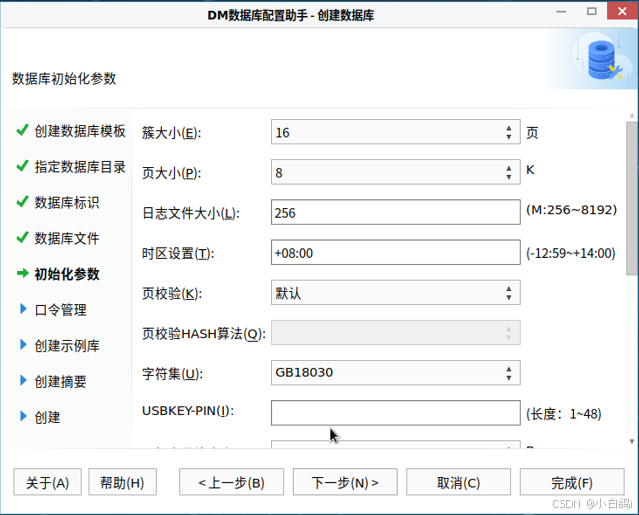
Task: Click green checkmark beside 数据库标识
Action: (22, 201)
